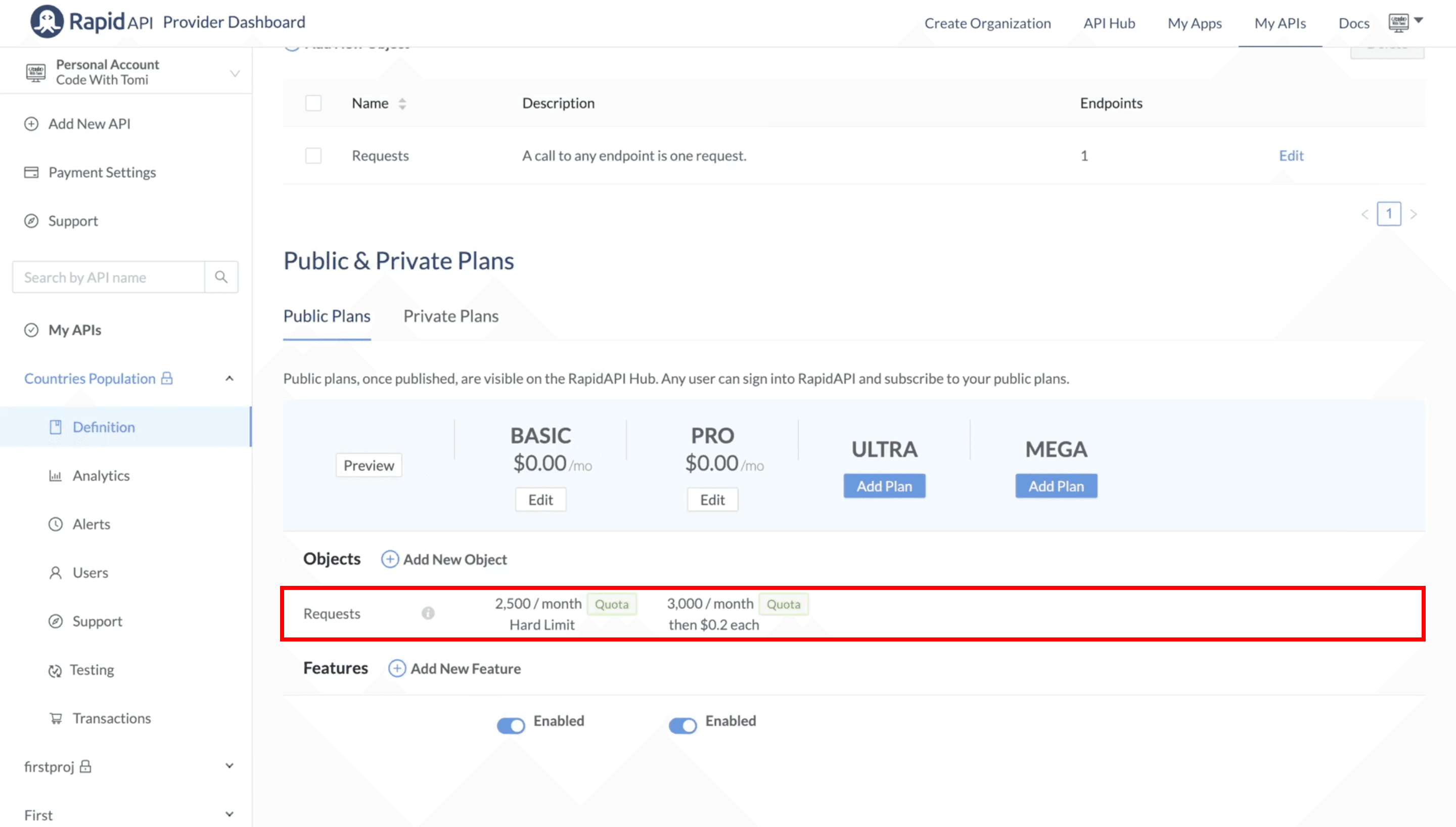
Task: Click the Transactions cart icon
Action: (x=55, y=718)
